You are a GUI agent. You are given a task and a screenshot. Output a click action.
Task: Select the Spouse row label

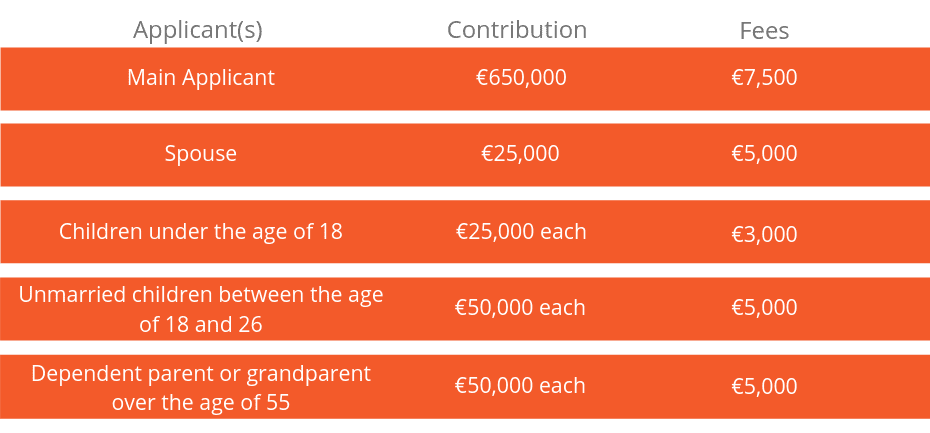pyautogui.click(x=200, y=154)
